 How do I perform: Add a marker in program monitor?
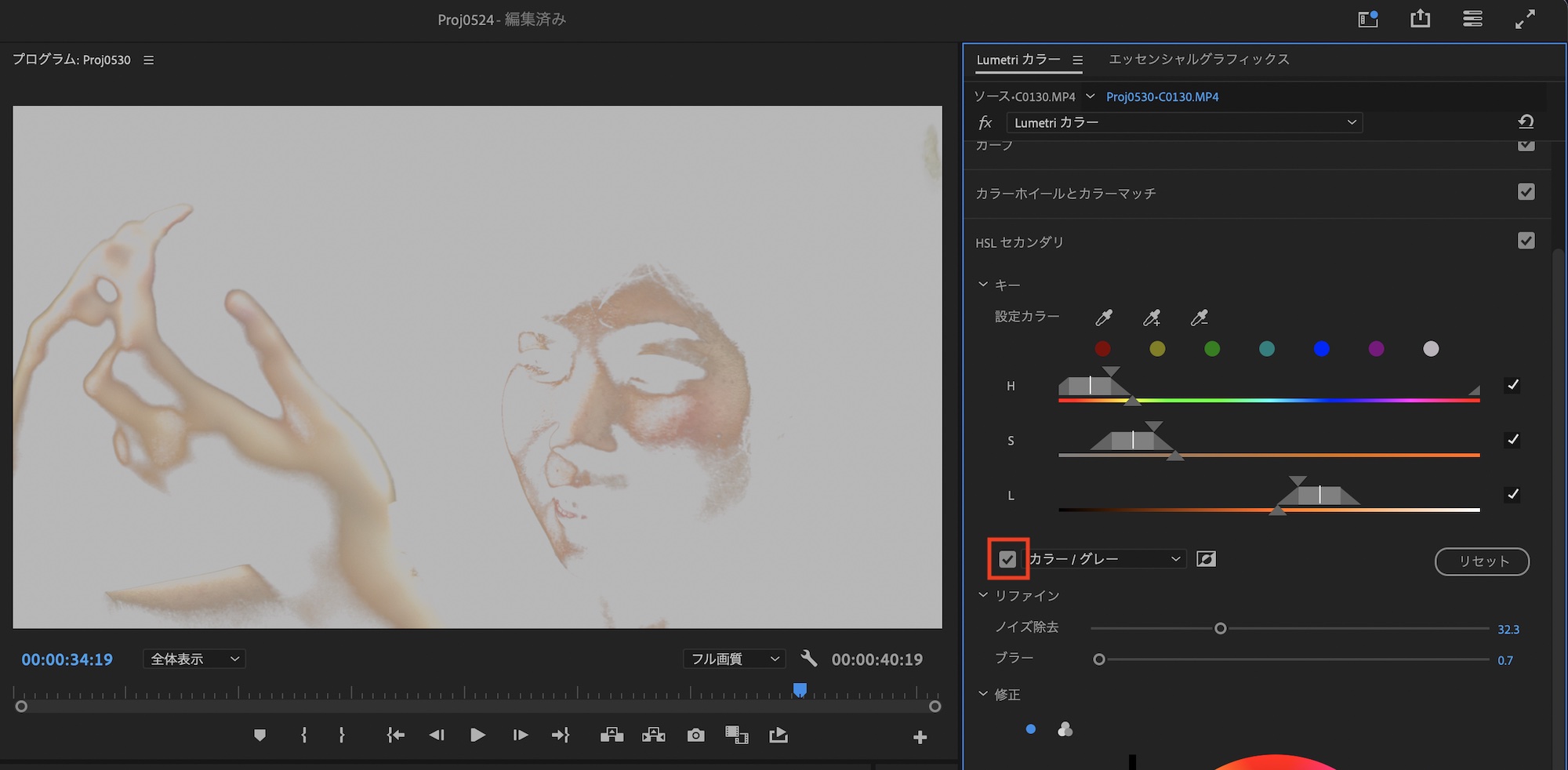click(260, 735)
